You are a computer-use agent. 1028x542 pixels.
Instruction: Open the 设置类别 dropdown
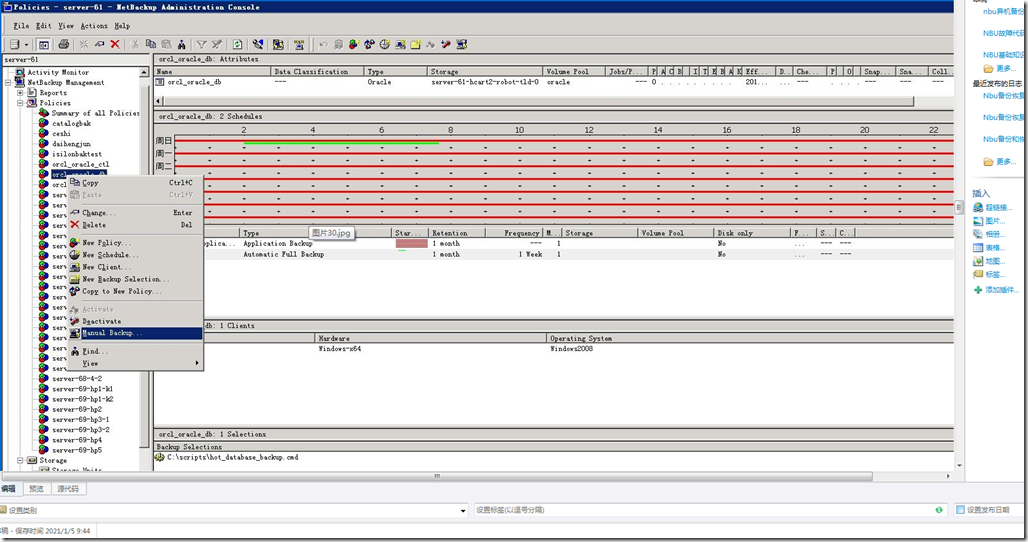pos(463,510)
